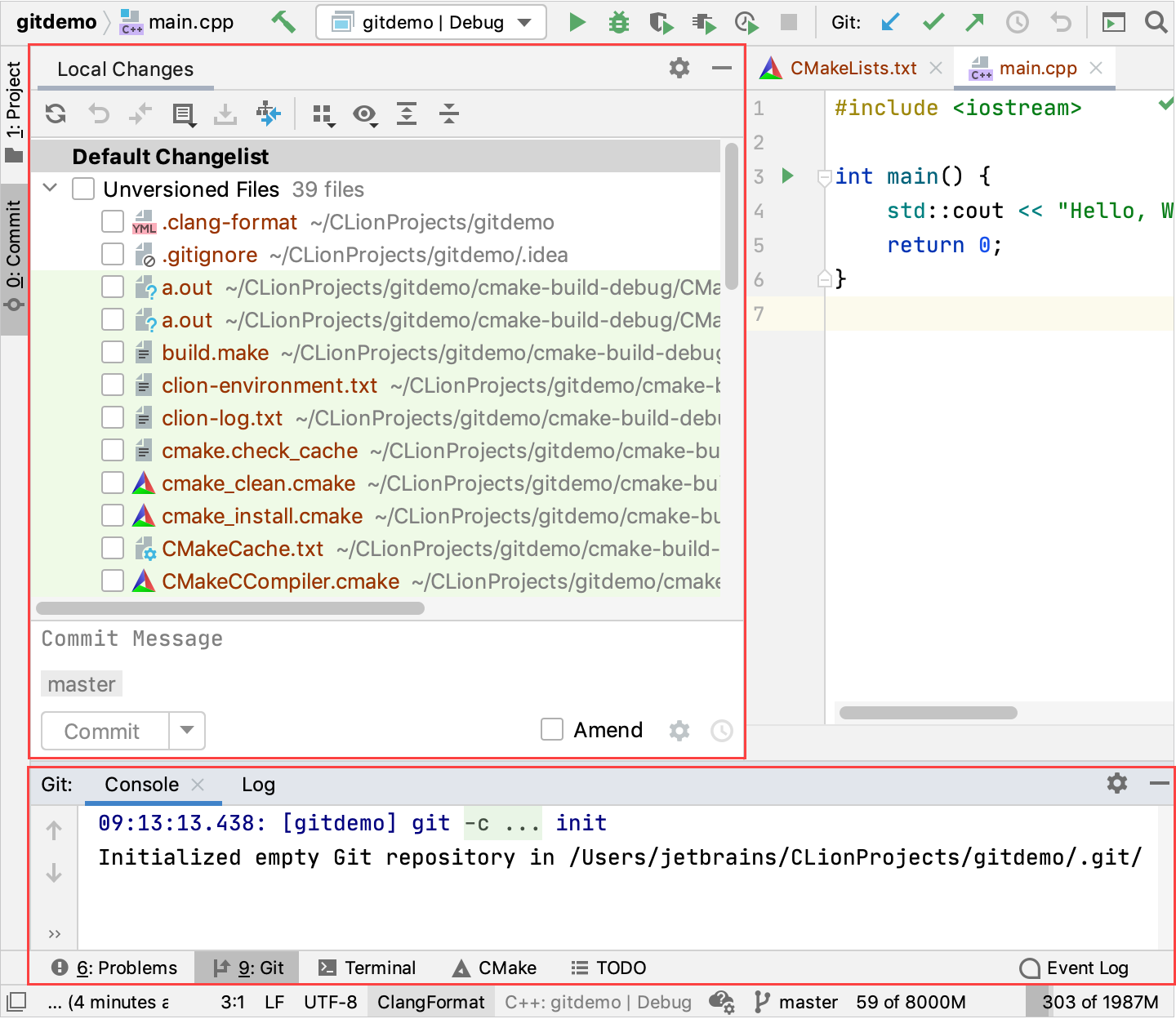
Task: Enable the Amend checkbox
Action: (551, 729)
